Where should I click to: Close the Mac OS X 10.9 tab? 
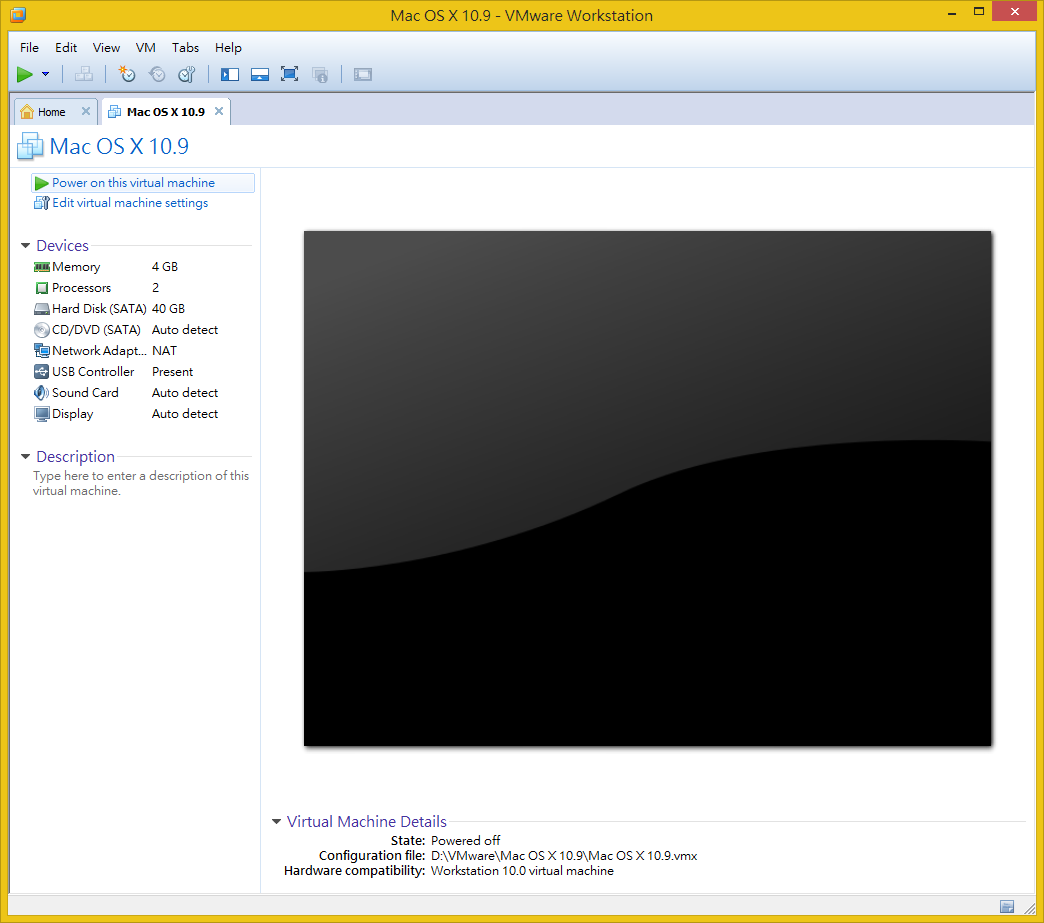pos(219,111)
